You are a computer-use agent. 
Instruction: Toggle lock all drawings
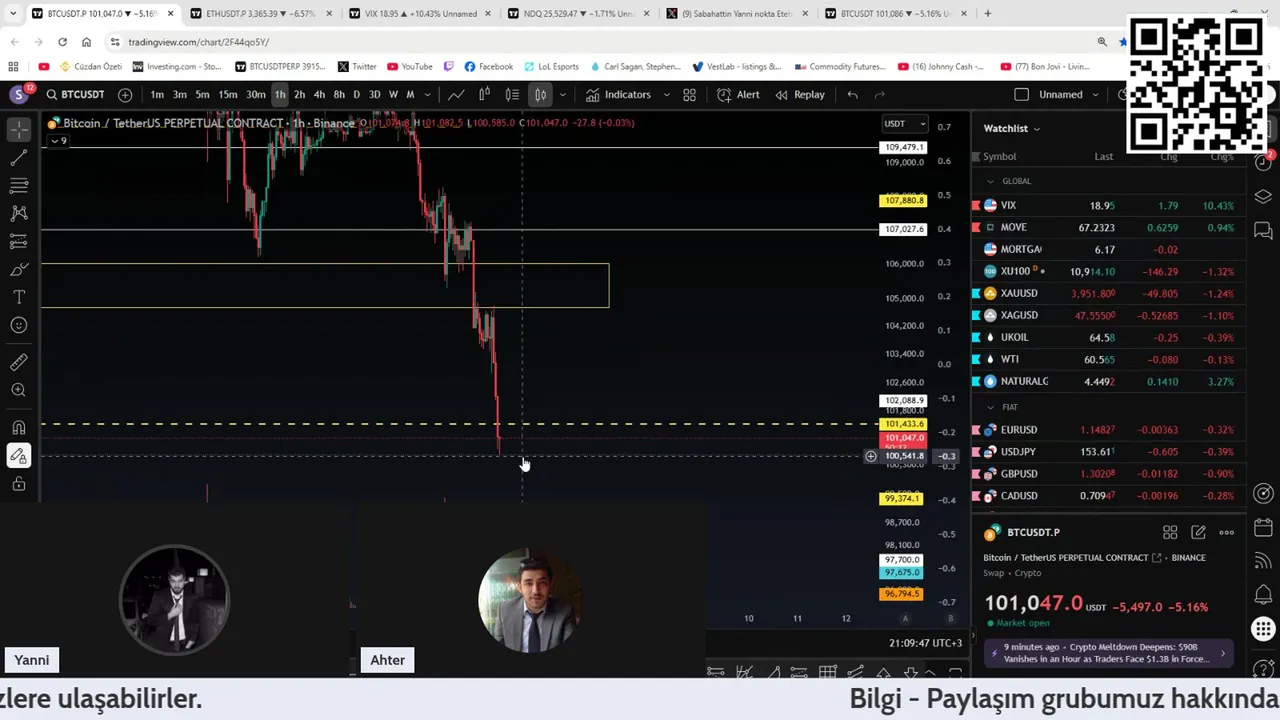coord(19,484)
